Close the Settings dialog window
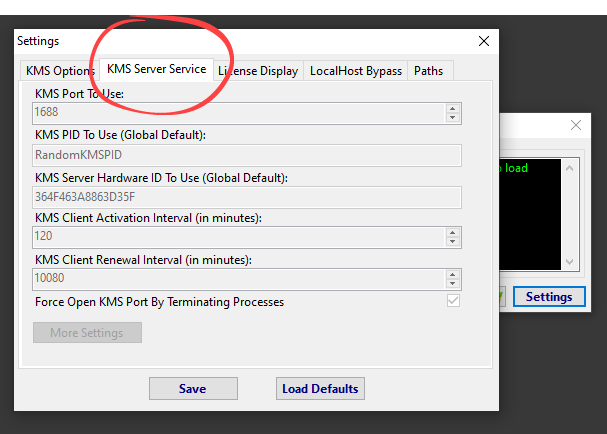Viewport: 607px width, 434px height. 484,41
